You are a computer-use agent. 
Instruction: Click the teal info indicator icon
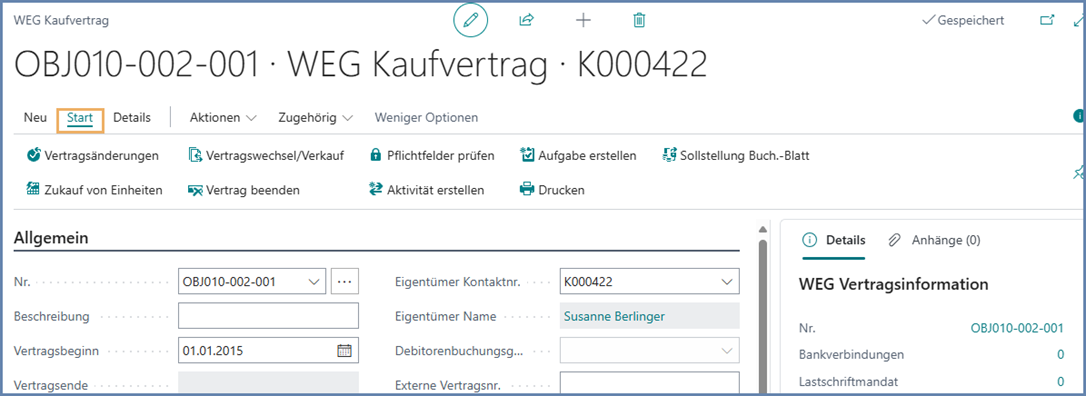click(1079, 116)
